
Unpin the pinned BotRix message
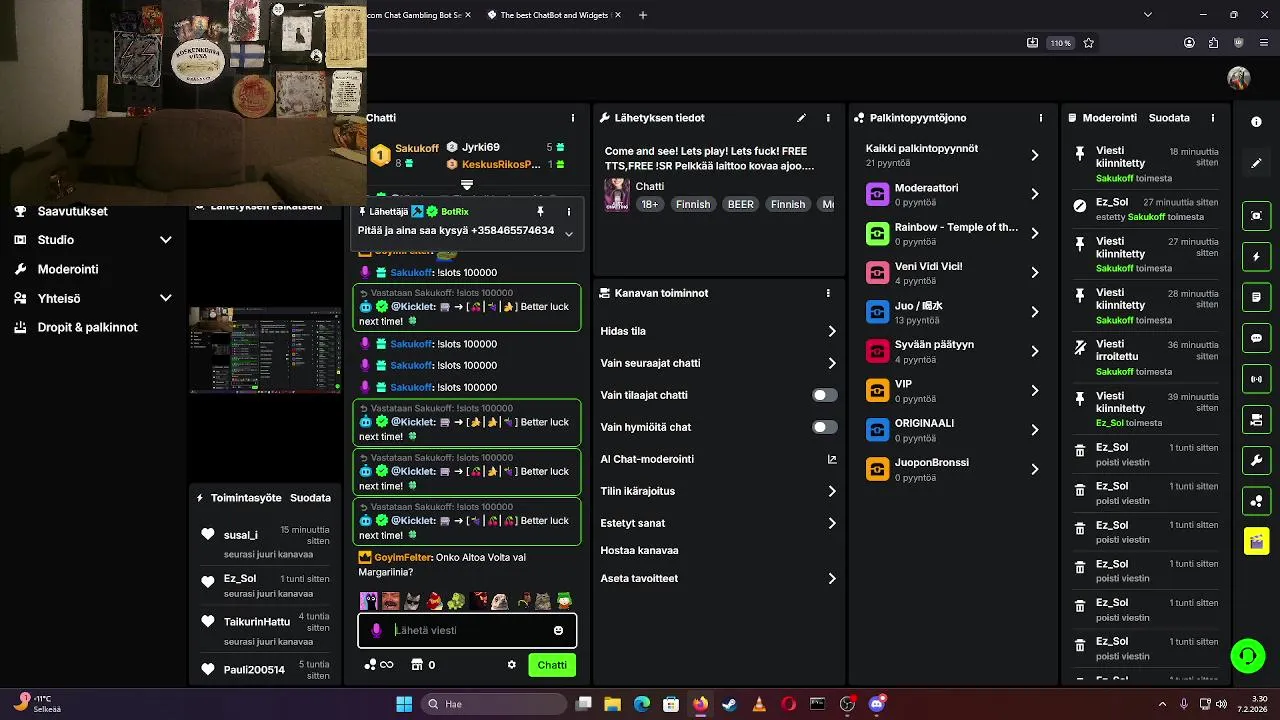pyautogui.click(x=540, y=212)
